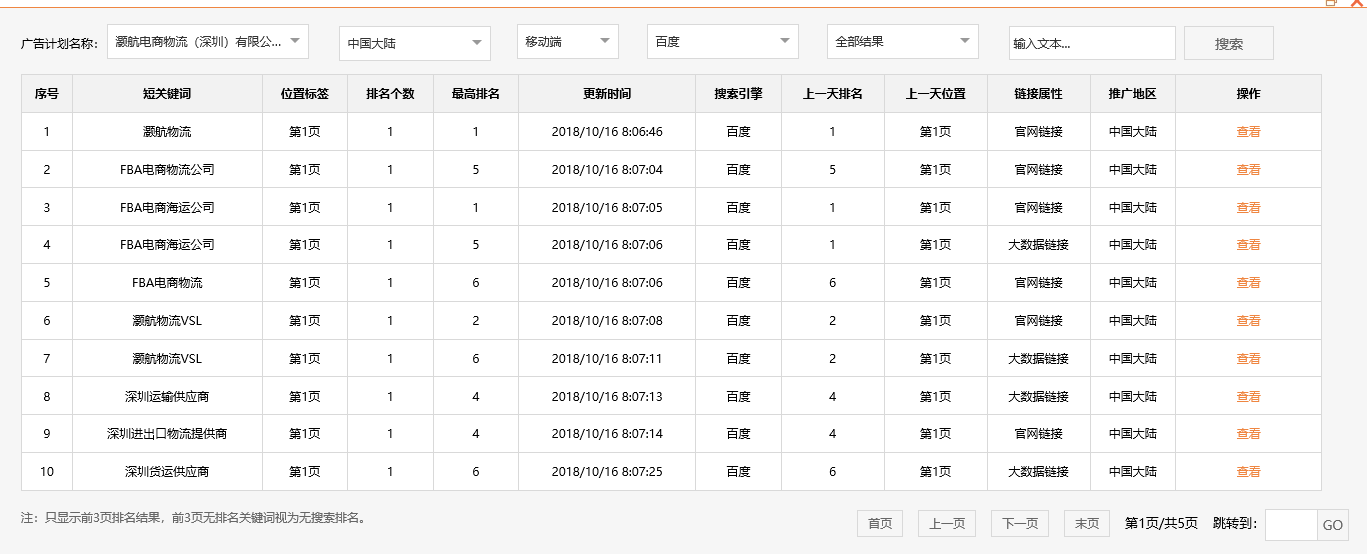Click 查看 in row 7, 灏航物流VSL
This screenshot has width=1367, height=554.
pos(1248,359)
